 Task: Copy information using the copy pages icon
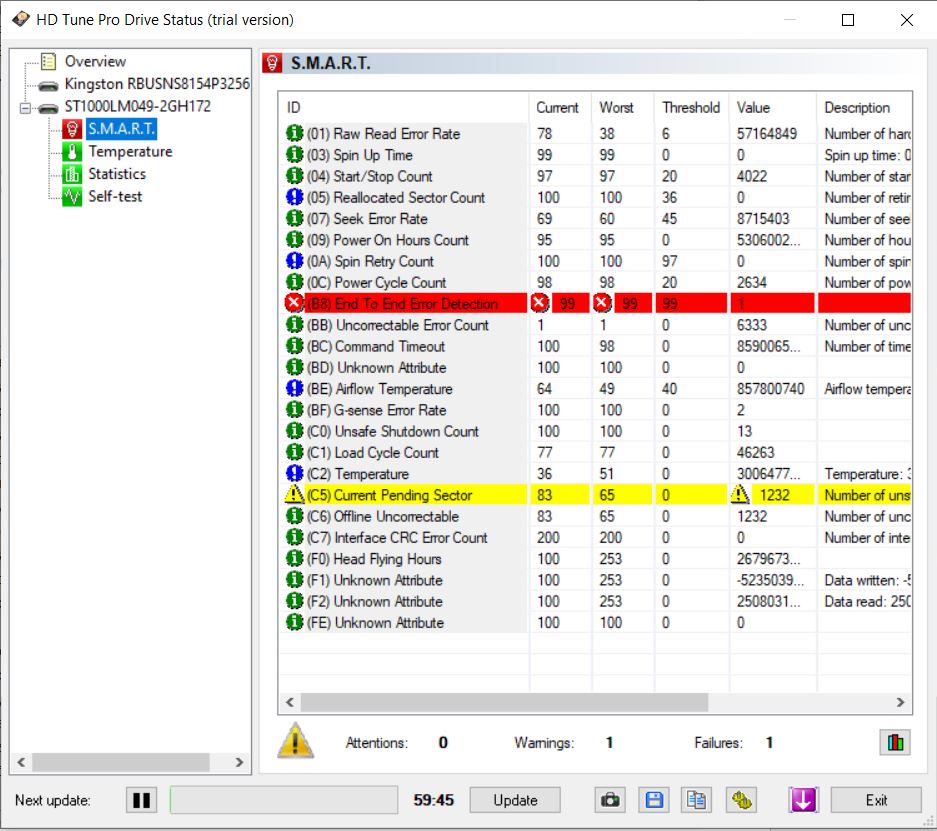coord(696,800)
